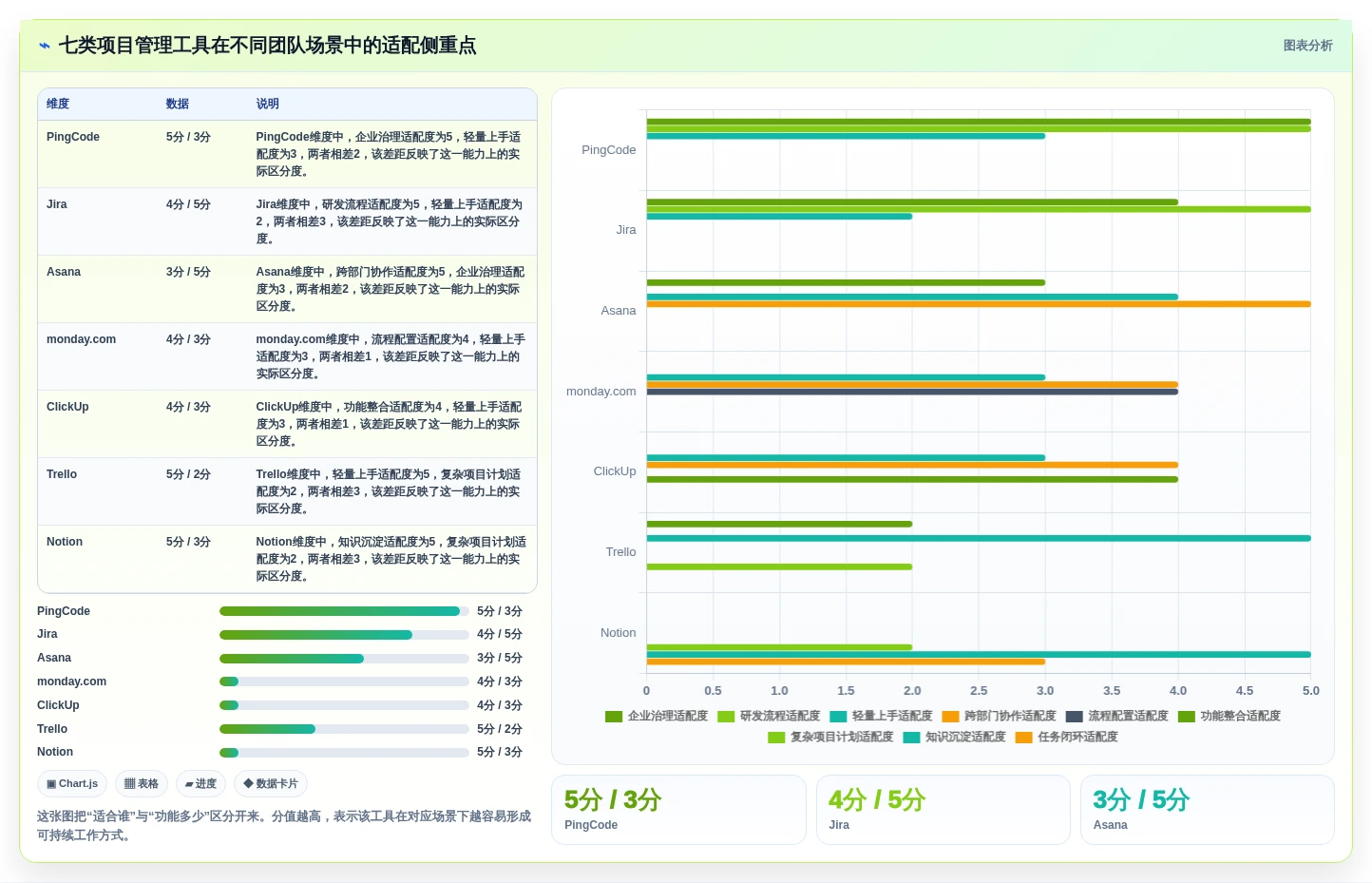Click the Asana progress bar
The image size is (1372, 883).
click(344, 659)
